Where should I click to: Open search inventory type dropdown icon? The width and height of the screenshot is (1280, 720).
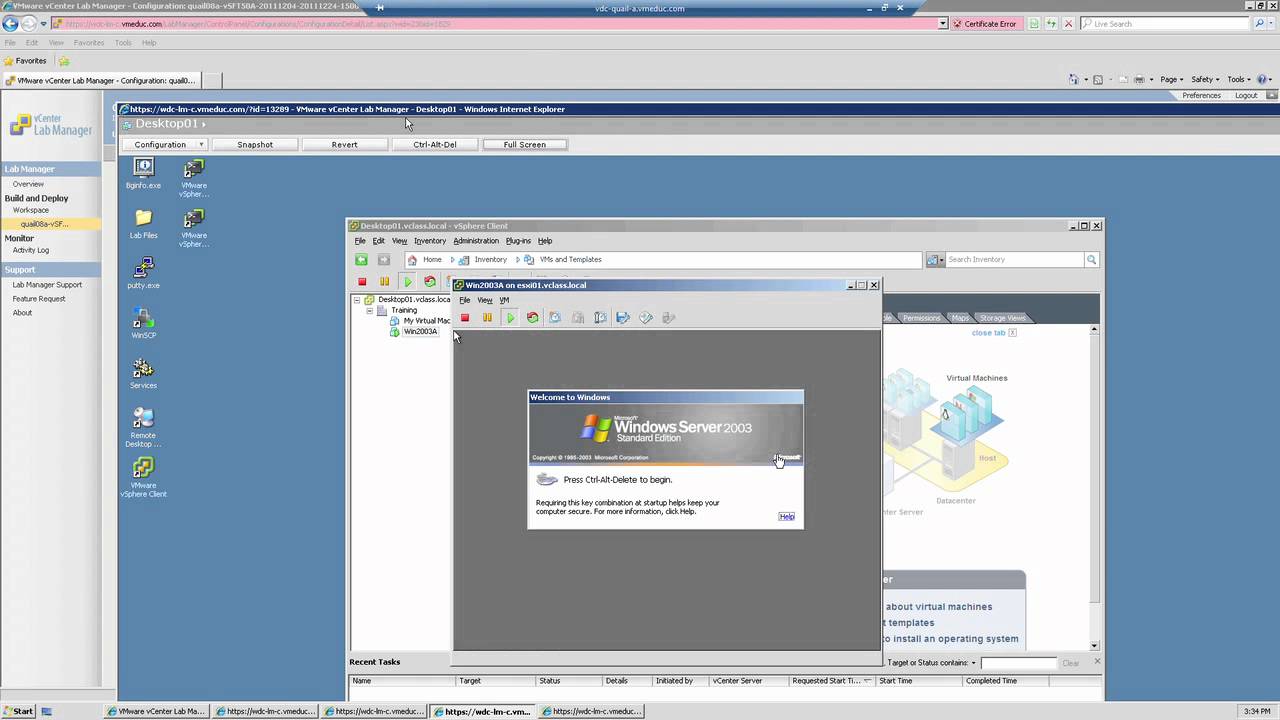coord(935,260)
